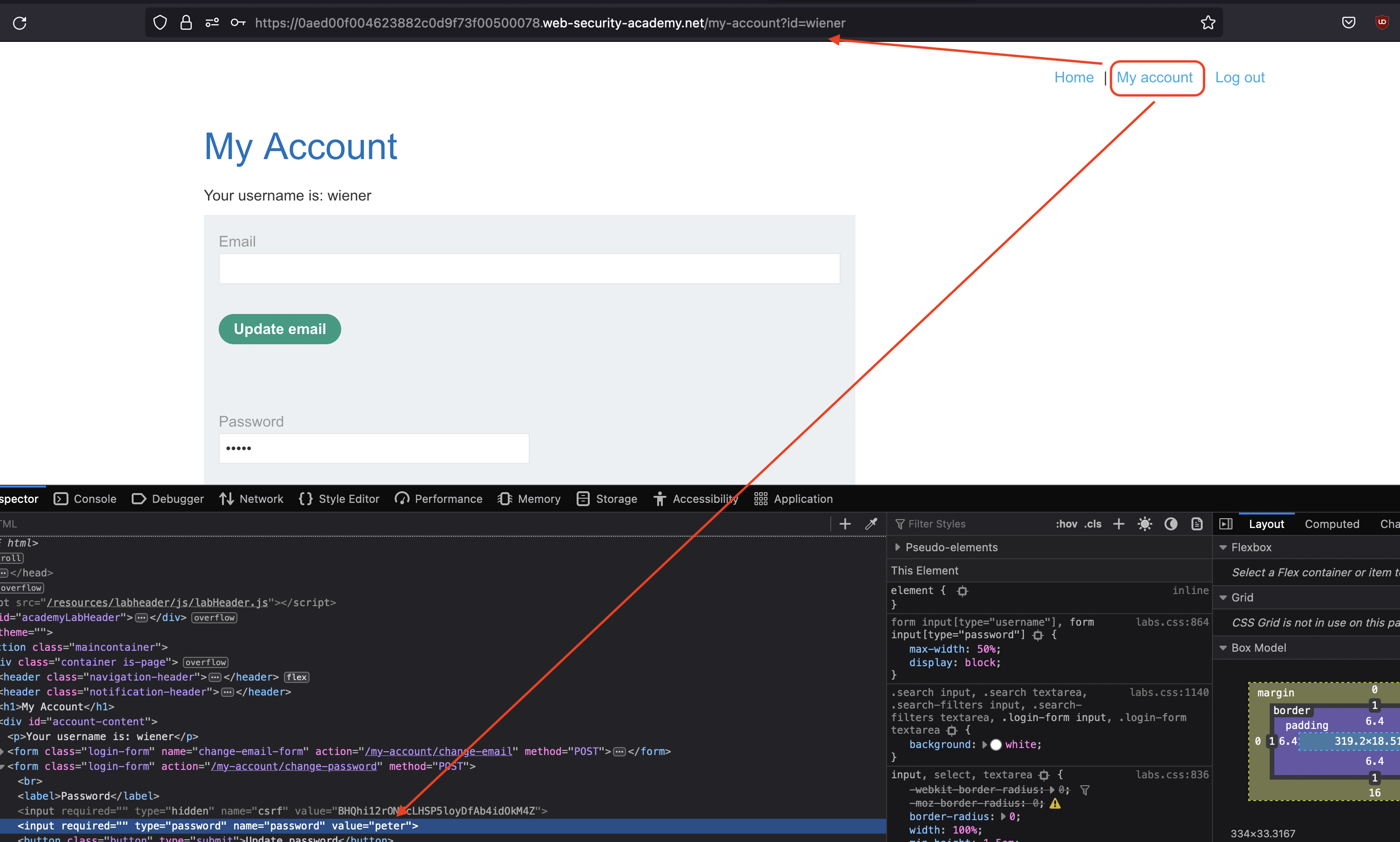Image resolution: width=1400 pixels, height=842 pixels.
Task: Expand the Pseudo-elements section
Action: [897, 547]
